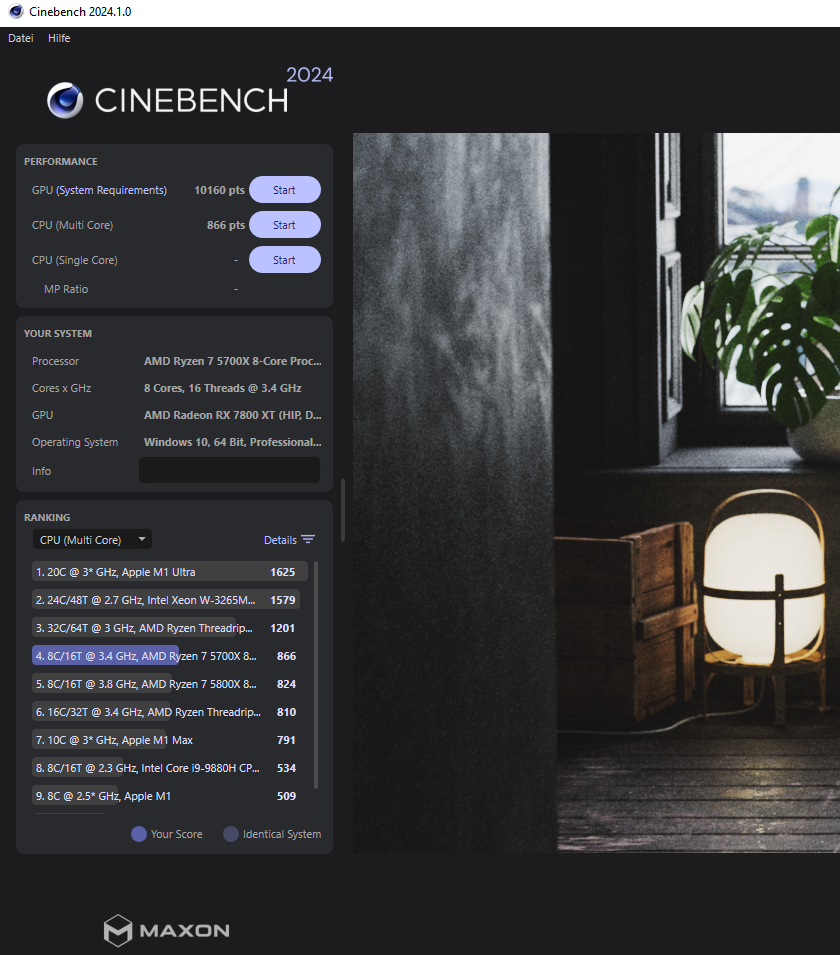
Task: Click the ranking list scrollbar
Action: pos(316,675)
